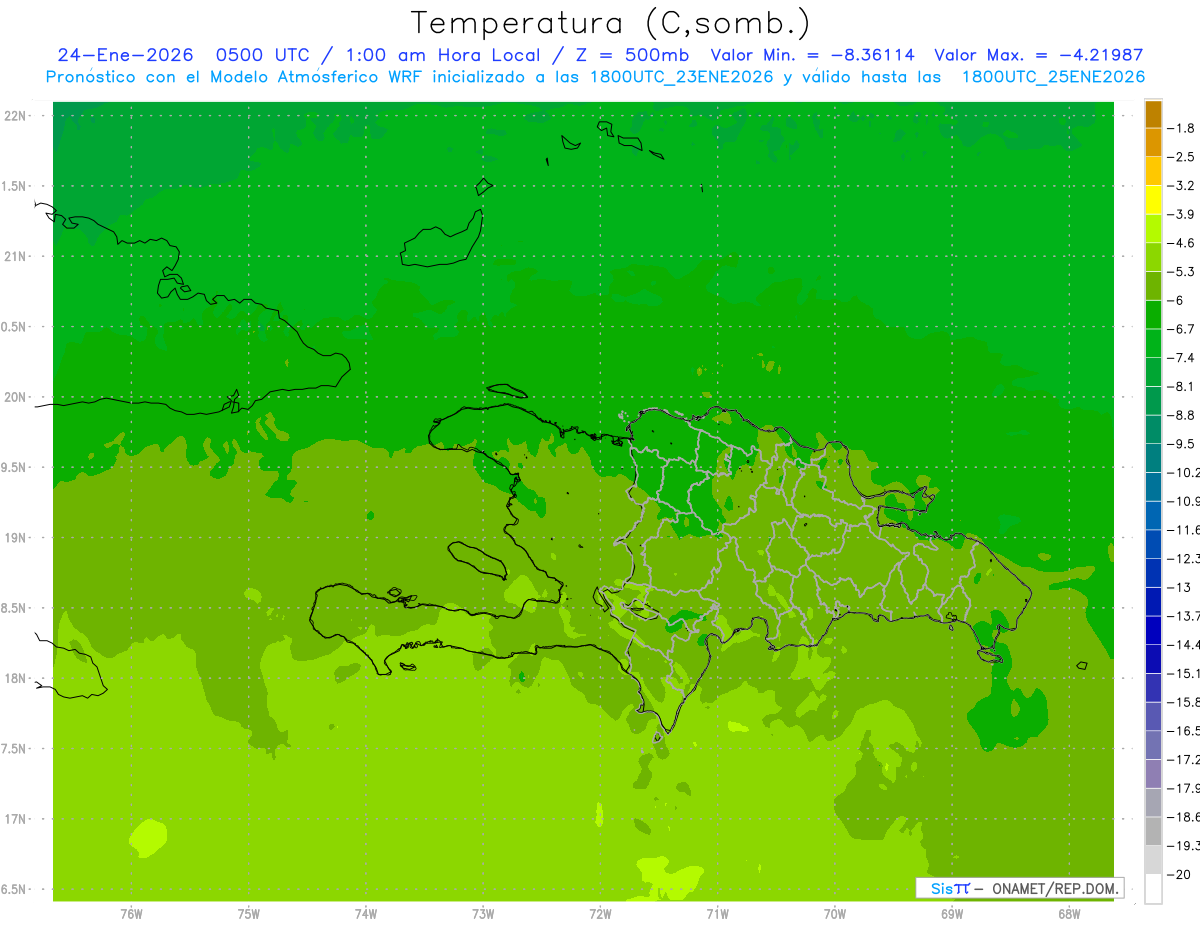The height and width of the screenshot is (927, 1200).
Task: Click the orange swatch between -1.8 and -2.5
Action: click(x=1153, y=143)
